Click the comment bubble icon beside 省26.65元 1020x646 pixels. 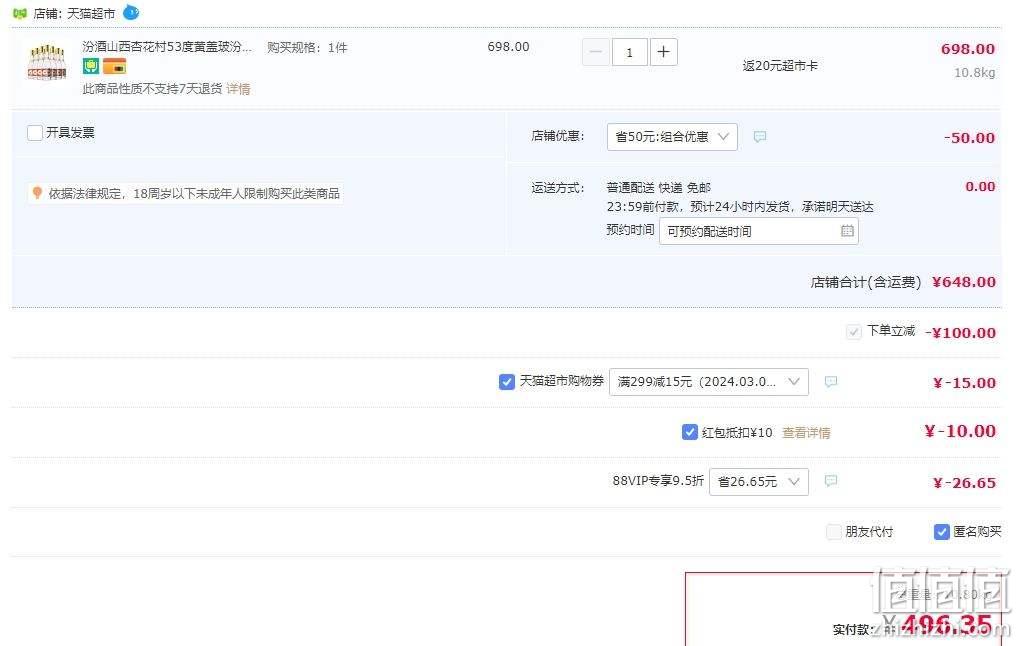pos(831,481)
